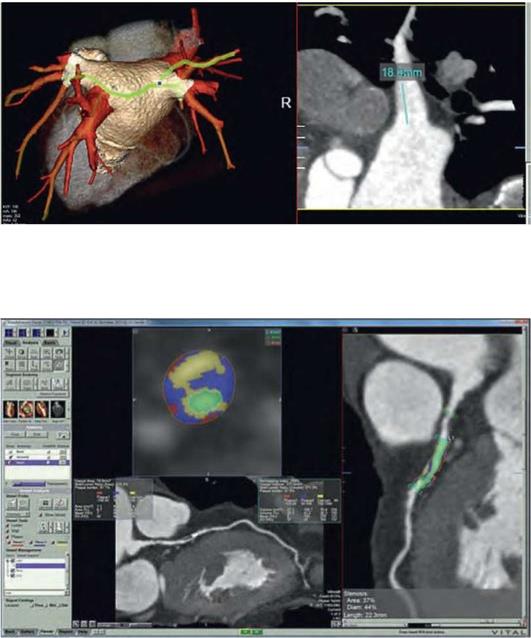The width and height of the screenshot is (531, 638).
Task: Click the Stenosis Area: 37% readout
Action: click(361, 600)
